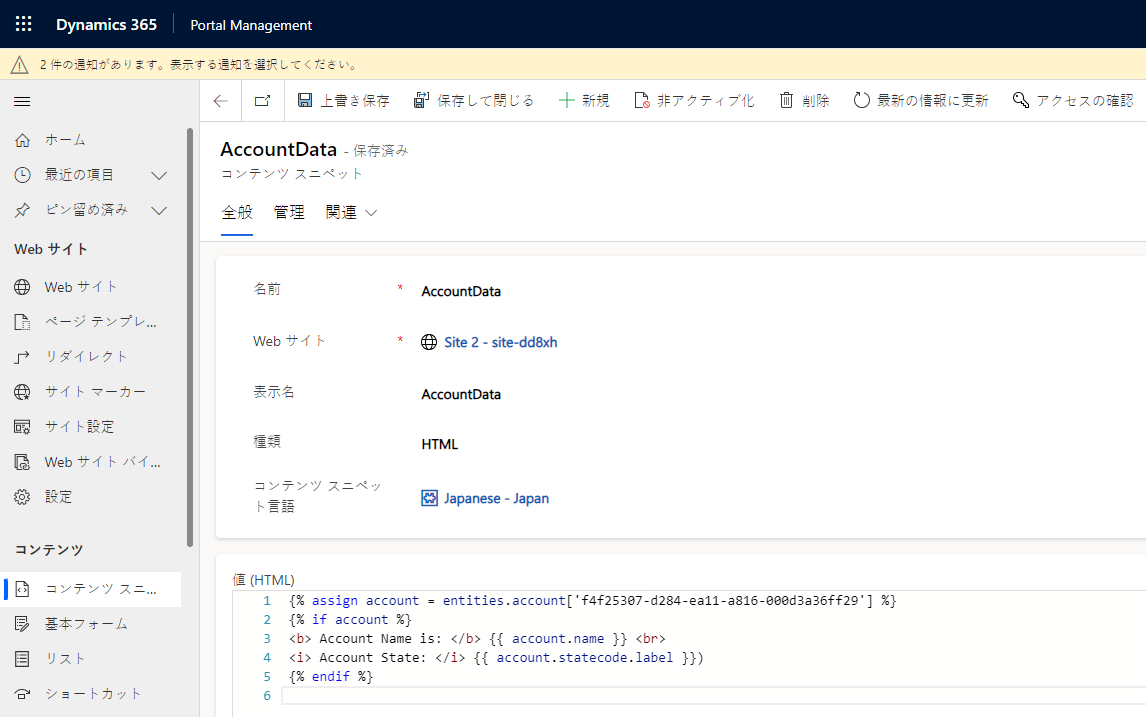The image size is (1146, 717).
Task: Open the 関連 tab dropdown
Action: [x=351, y=213]
